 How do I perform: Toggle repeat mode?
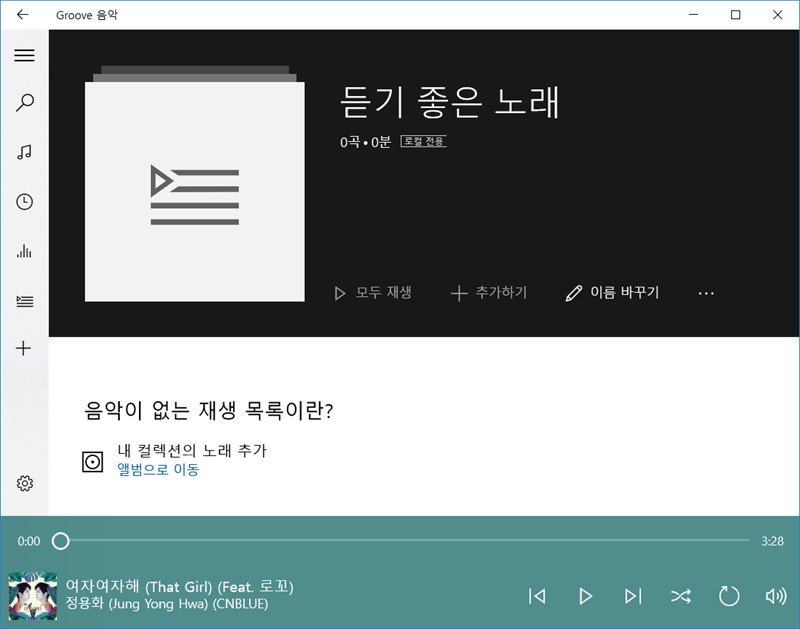point(729,596)
